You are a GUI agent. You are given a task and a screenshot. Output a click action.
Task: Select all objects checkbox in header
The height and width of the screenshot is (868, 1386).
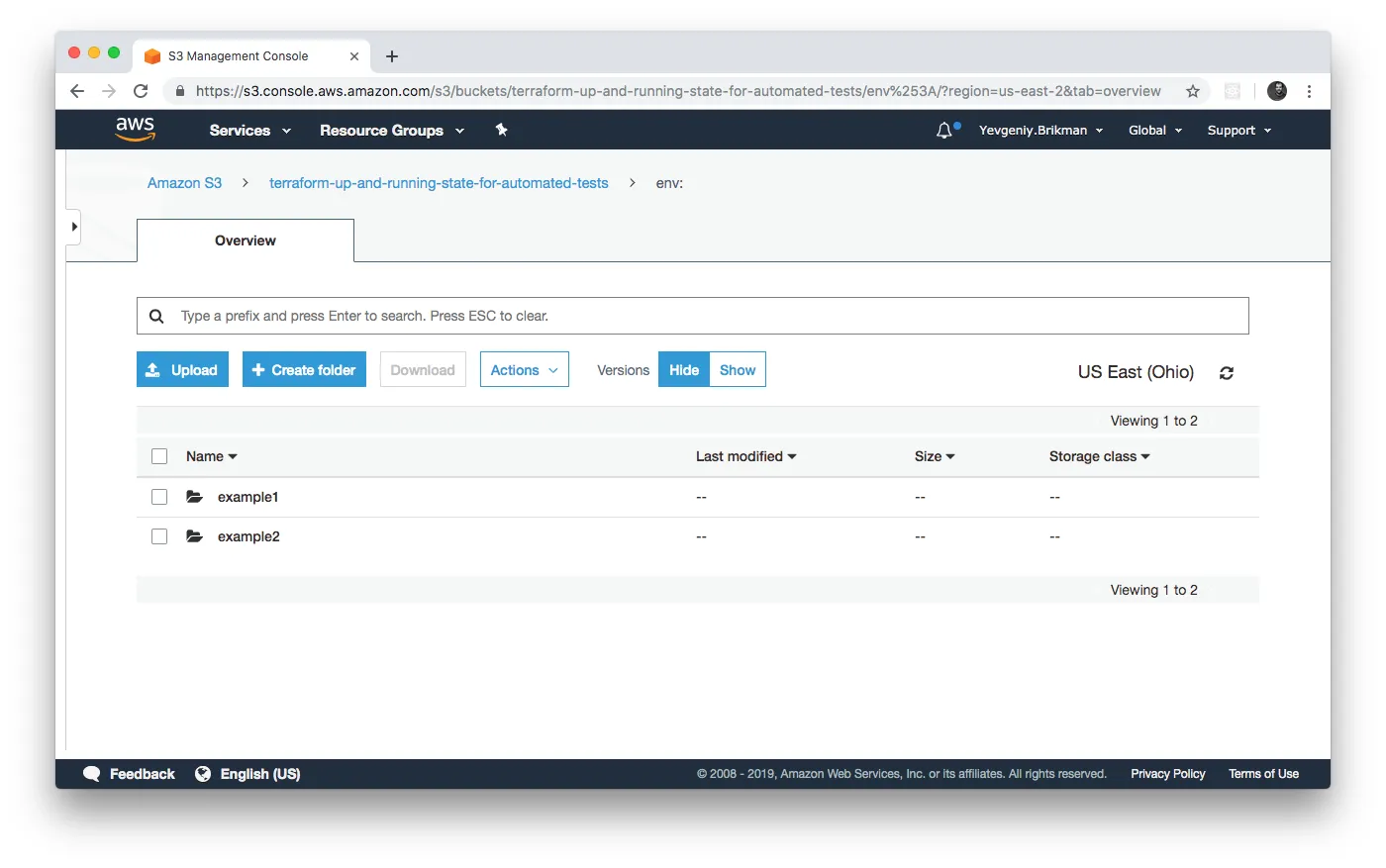click(159, 456)
